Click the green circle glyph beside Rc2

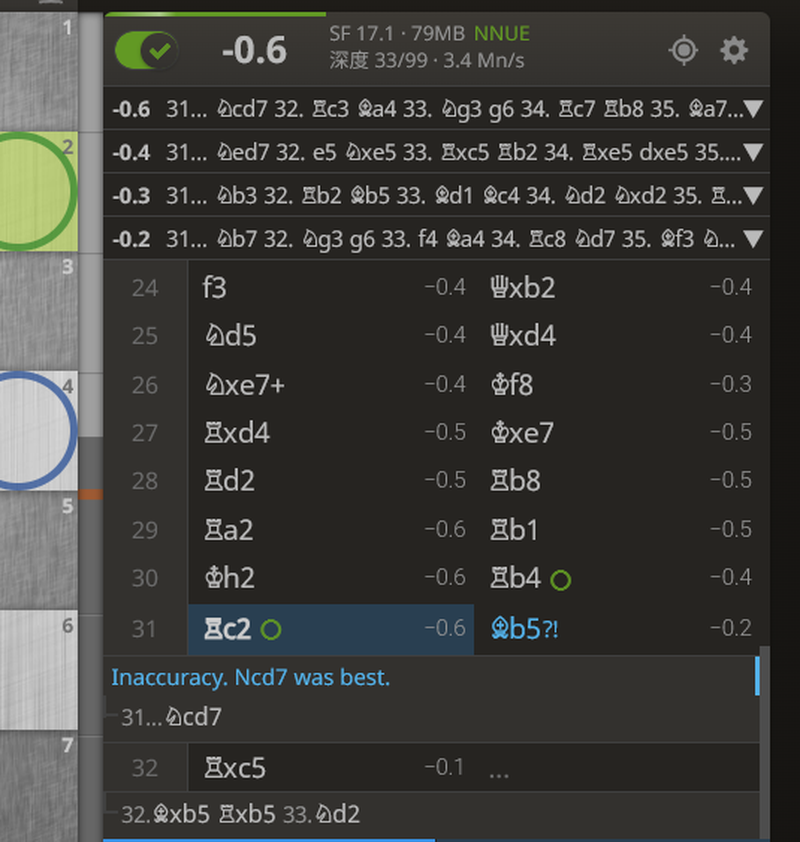[x=270, y=629]
